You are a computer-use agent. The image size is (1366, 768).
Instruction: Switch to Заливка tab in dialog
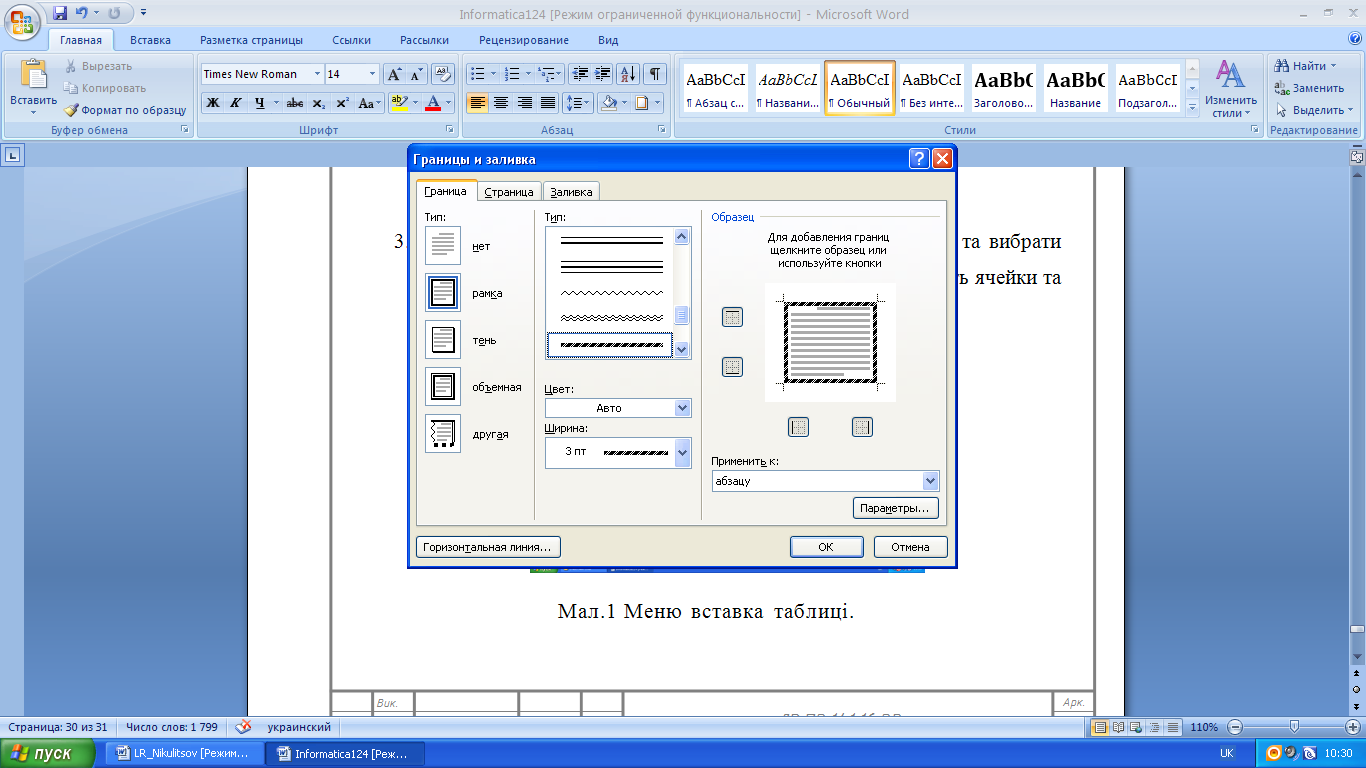coord(571,192)
